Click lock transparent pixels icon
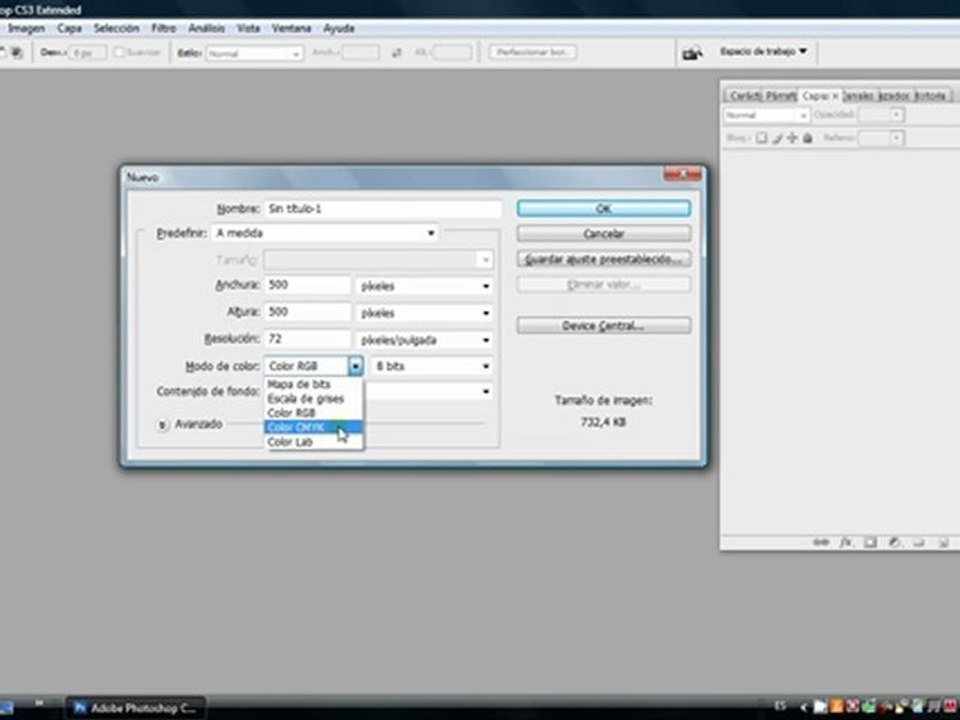This screenshot has height=720, width=960. coord(761,138)
